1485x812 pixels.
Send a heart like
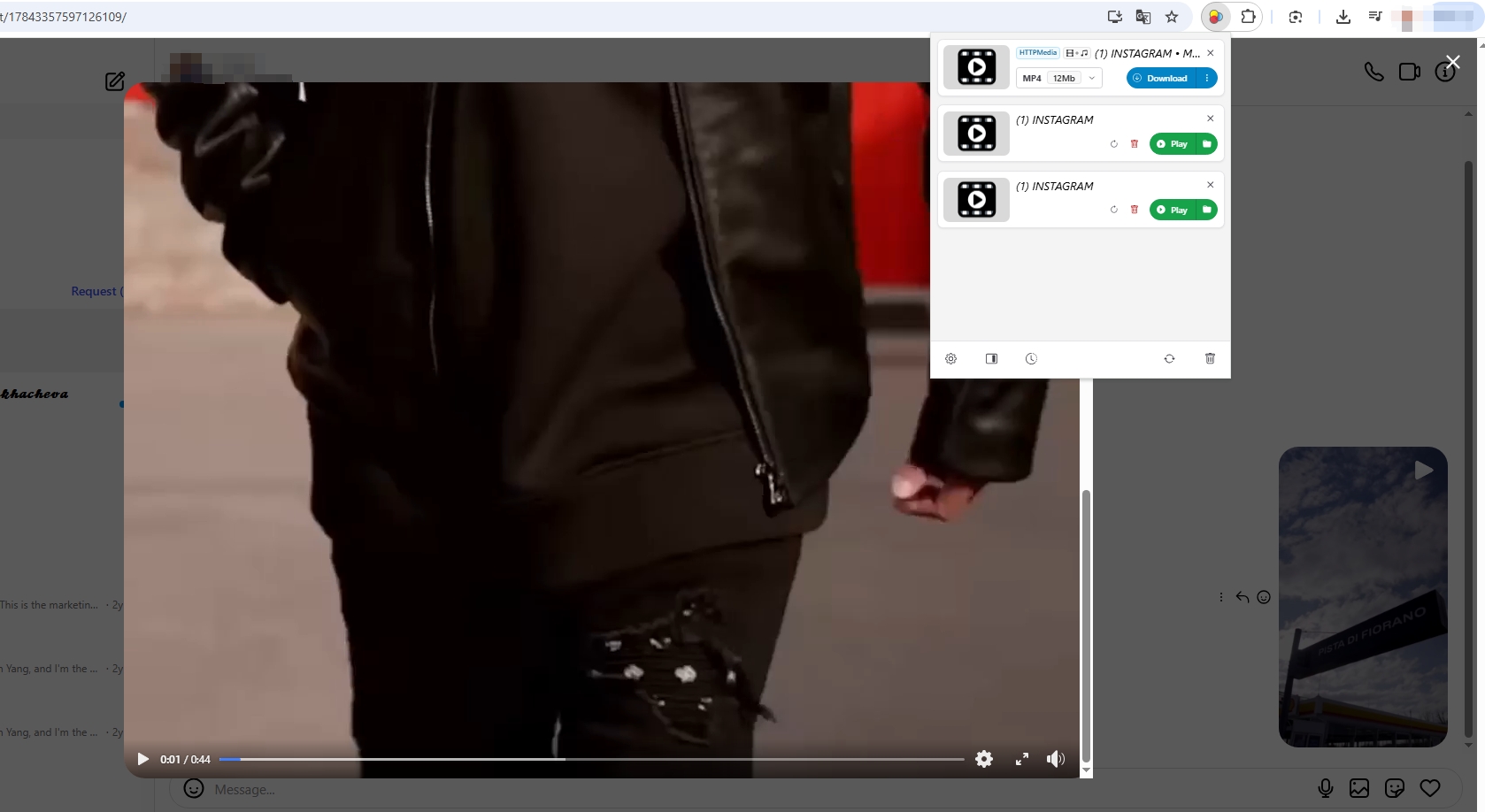coord(1430,787)
